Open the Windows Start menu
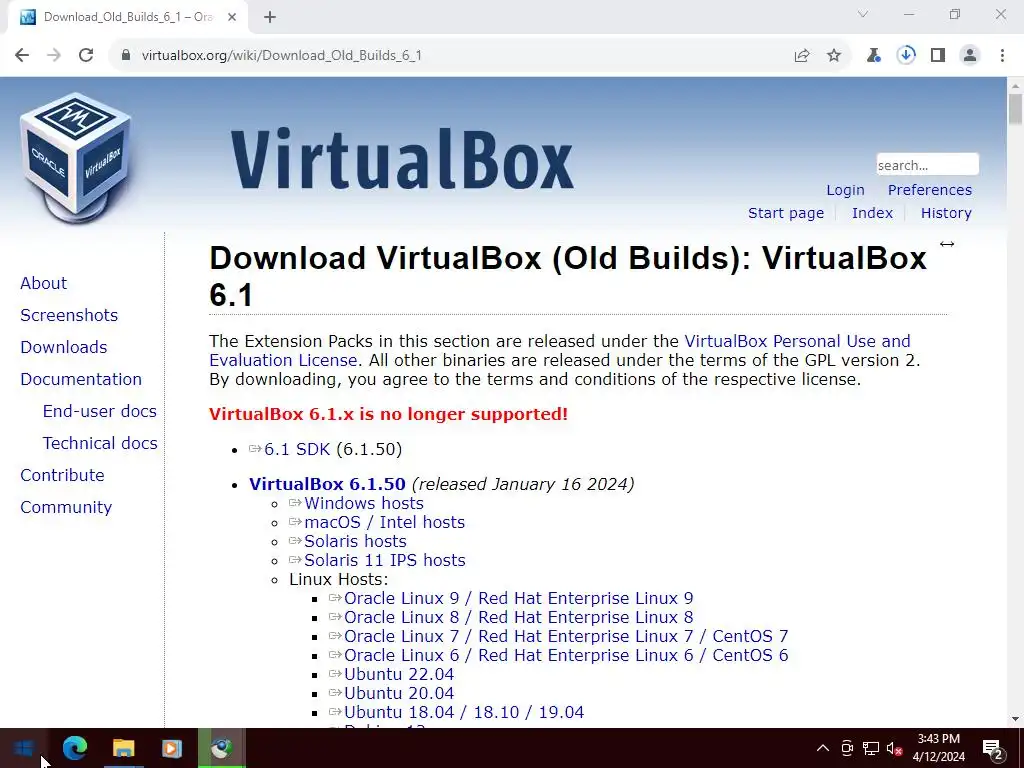This screenshot has height=768, width=1024. pyautogui.click(x=24, y=748)
